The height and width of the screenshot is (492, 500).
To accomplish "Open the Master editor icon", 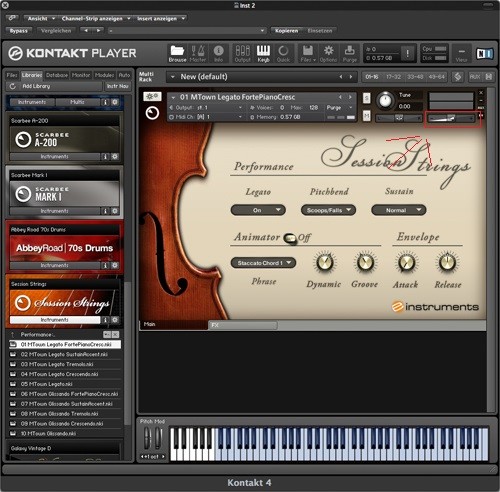I will click(198, 53).
